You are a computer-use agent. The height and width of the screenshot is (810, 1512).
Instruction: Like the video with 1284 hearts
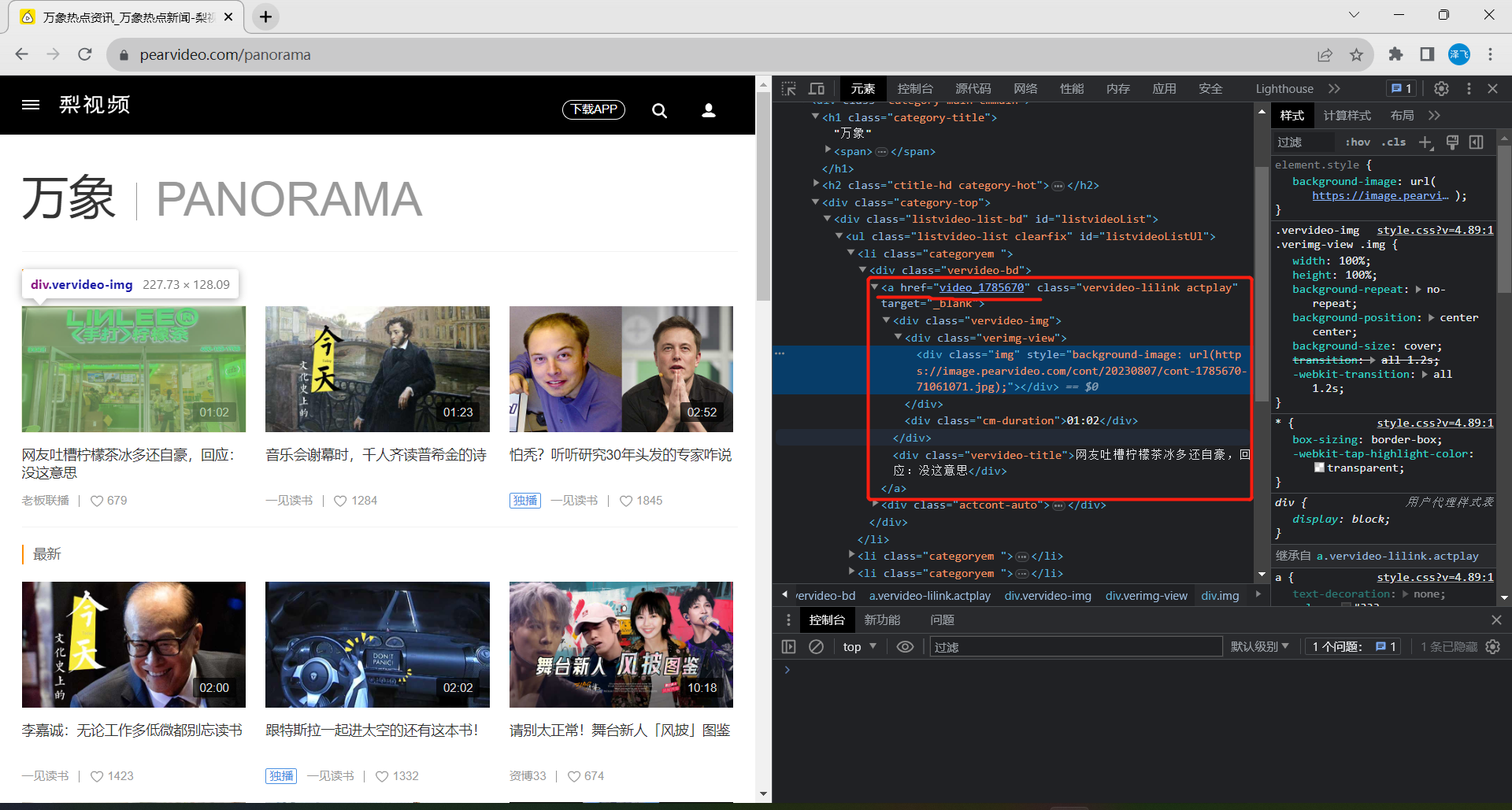coord(340,501)
